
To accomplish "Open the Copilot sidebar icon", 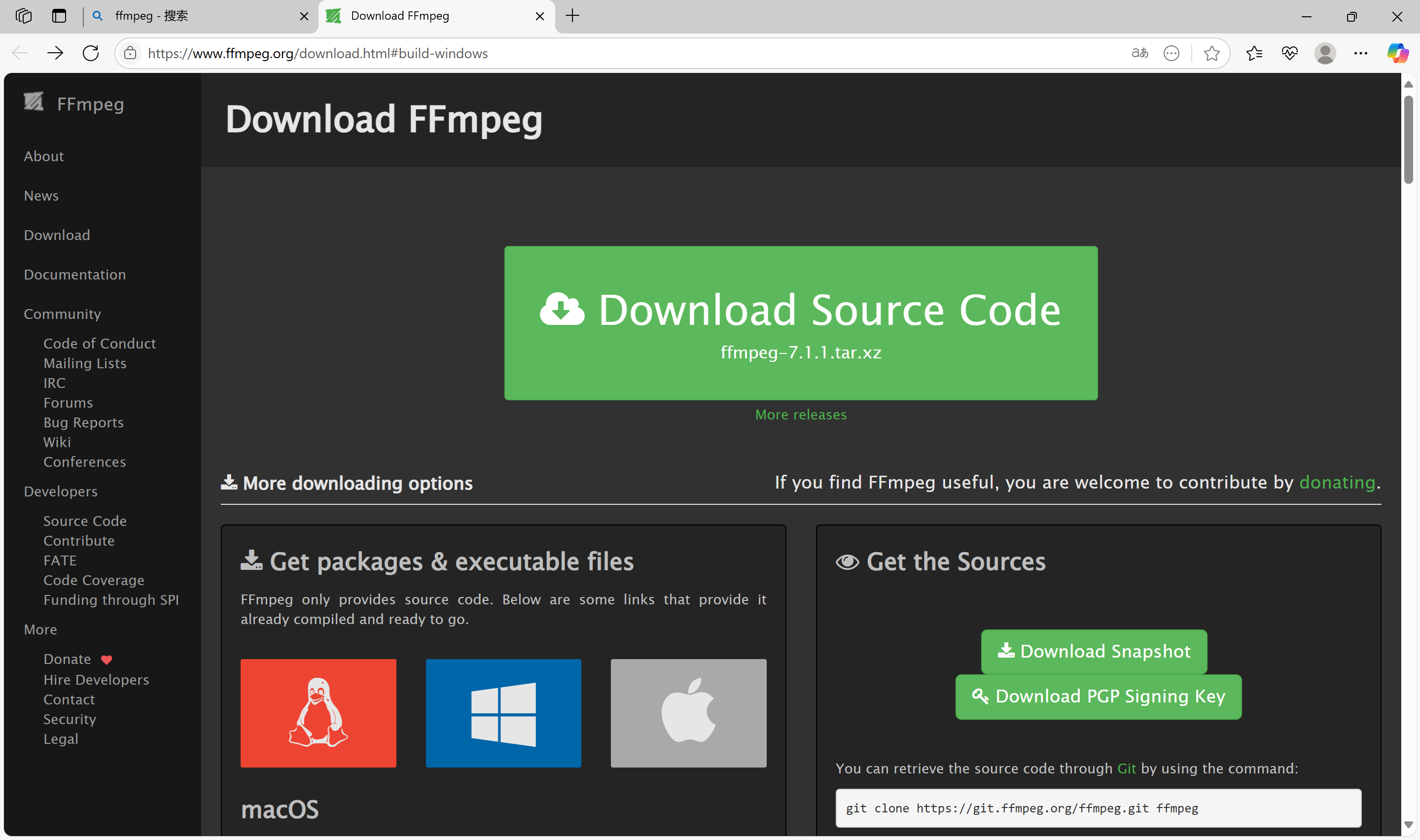I will 1397,53.
